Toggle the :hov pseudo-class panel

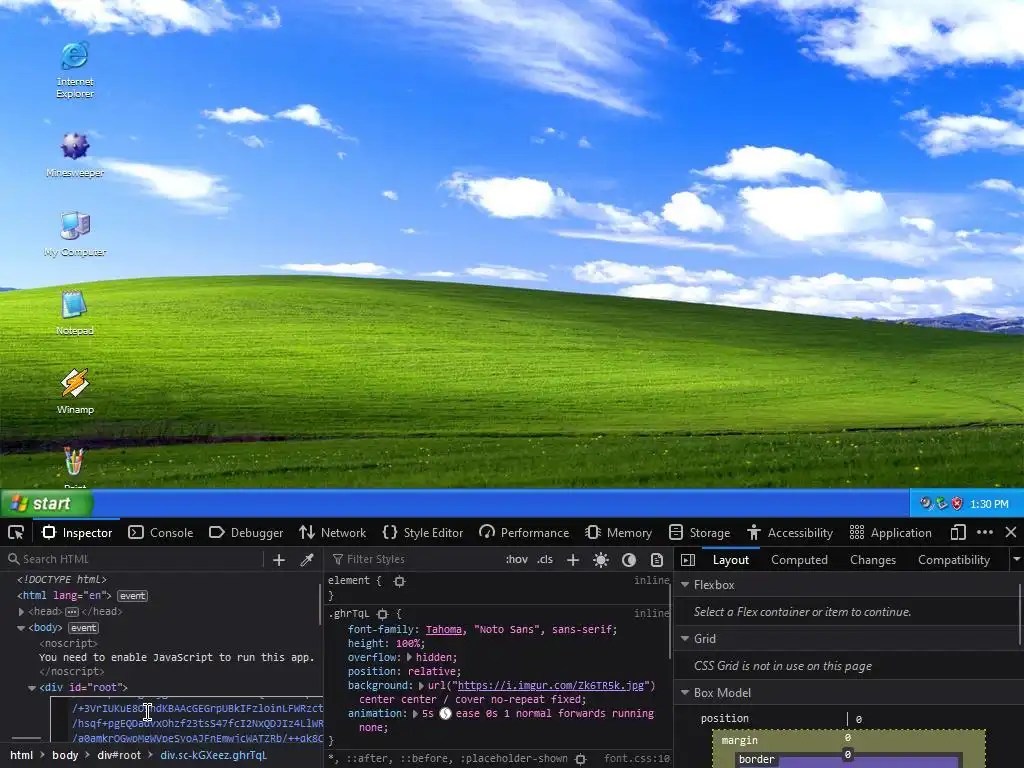(517, 560)
